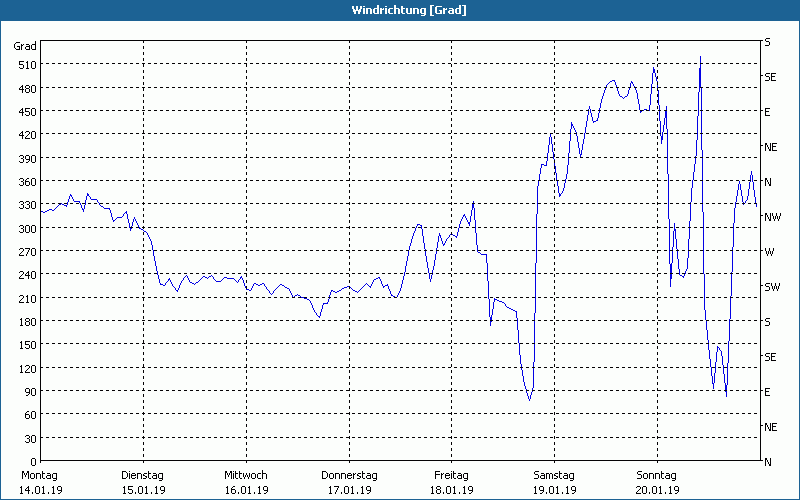Image resolution: width=800 pixels, height=500 pixels.
Task: Click the y-axis value '60'
Action: [31, 415]
